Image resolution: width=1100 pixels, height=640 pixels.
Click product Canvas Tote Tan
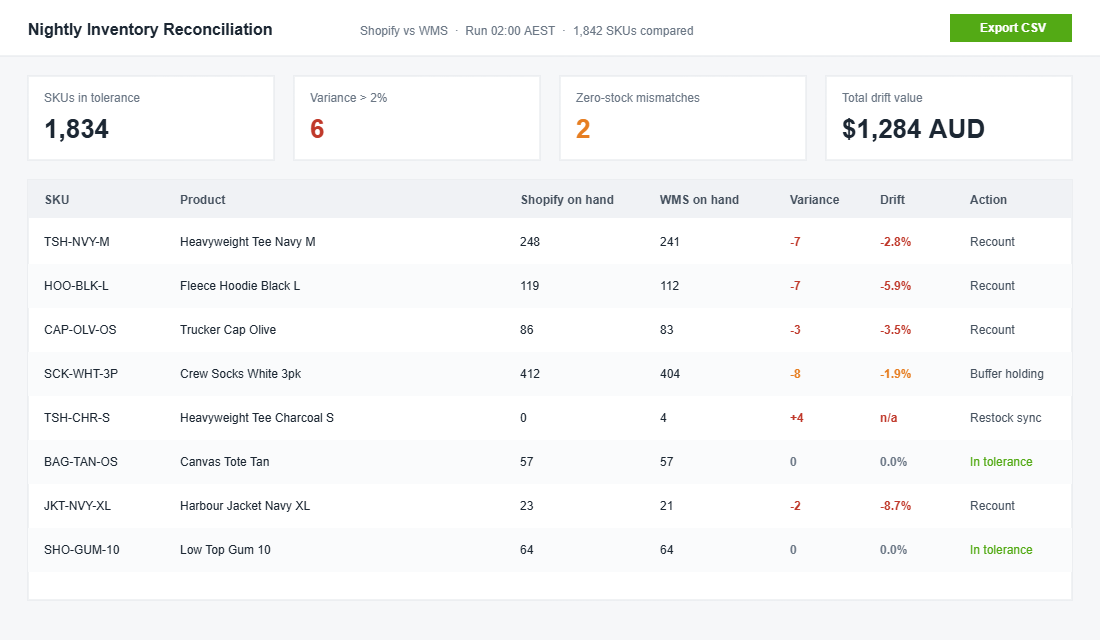224,462
